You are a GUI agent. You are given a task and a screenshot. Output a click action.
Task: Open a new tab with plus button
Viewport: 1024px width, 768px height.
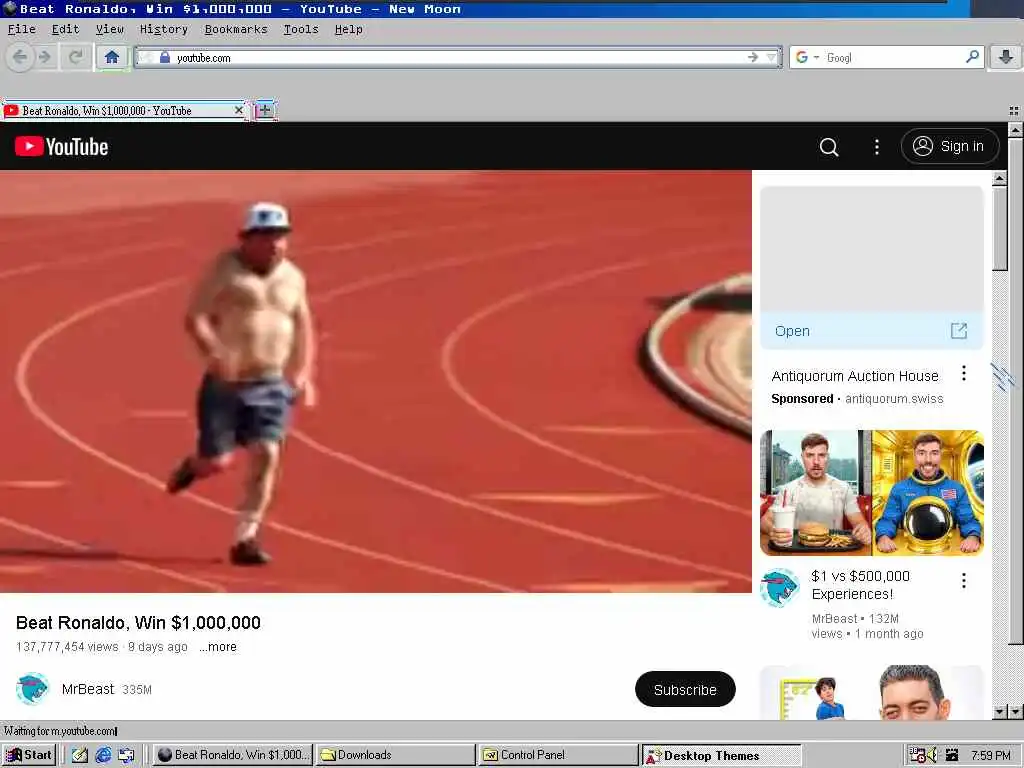click(264, 110)
